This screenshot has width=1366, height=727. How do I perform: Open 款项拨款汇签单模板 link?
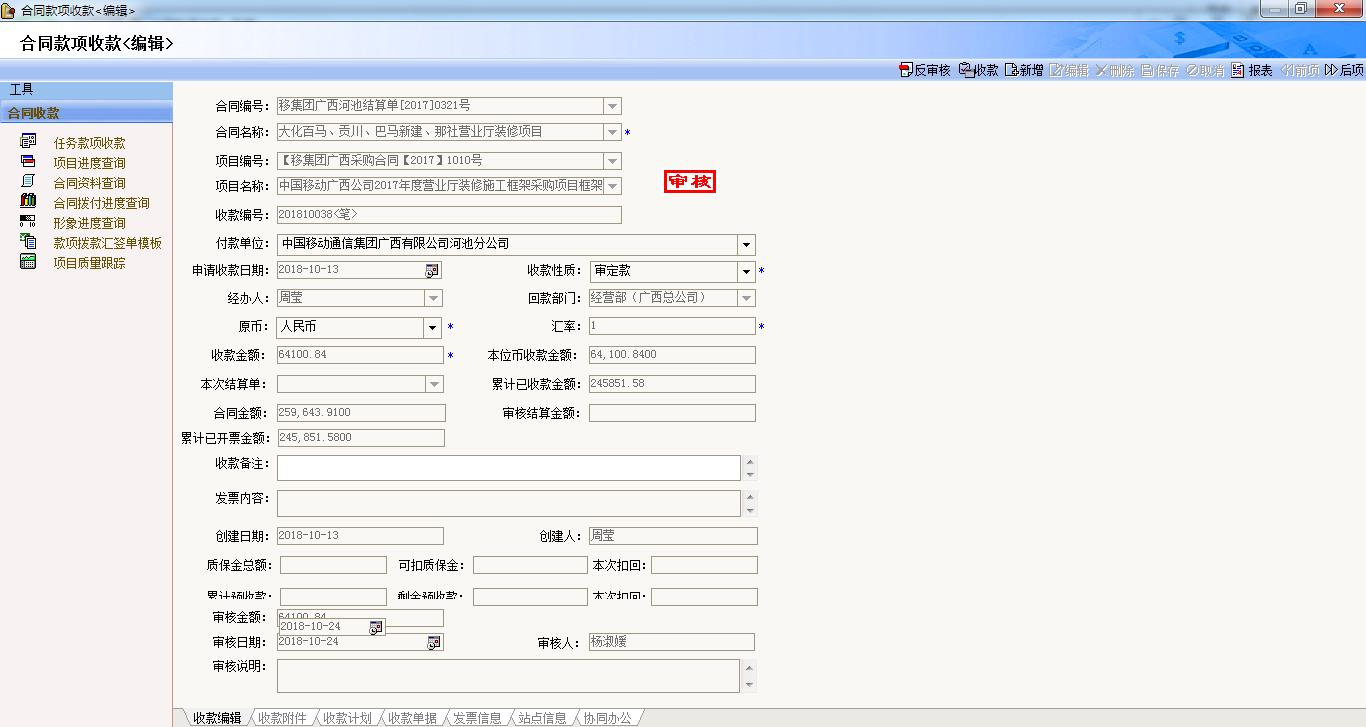pyautogui.click(x=107, y=243)
